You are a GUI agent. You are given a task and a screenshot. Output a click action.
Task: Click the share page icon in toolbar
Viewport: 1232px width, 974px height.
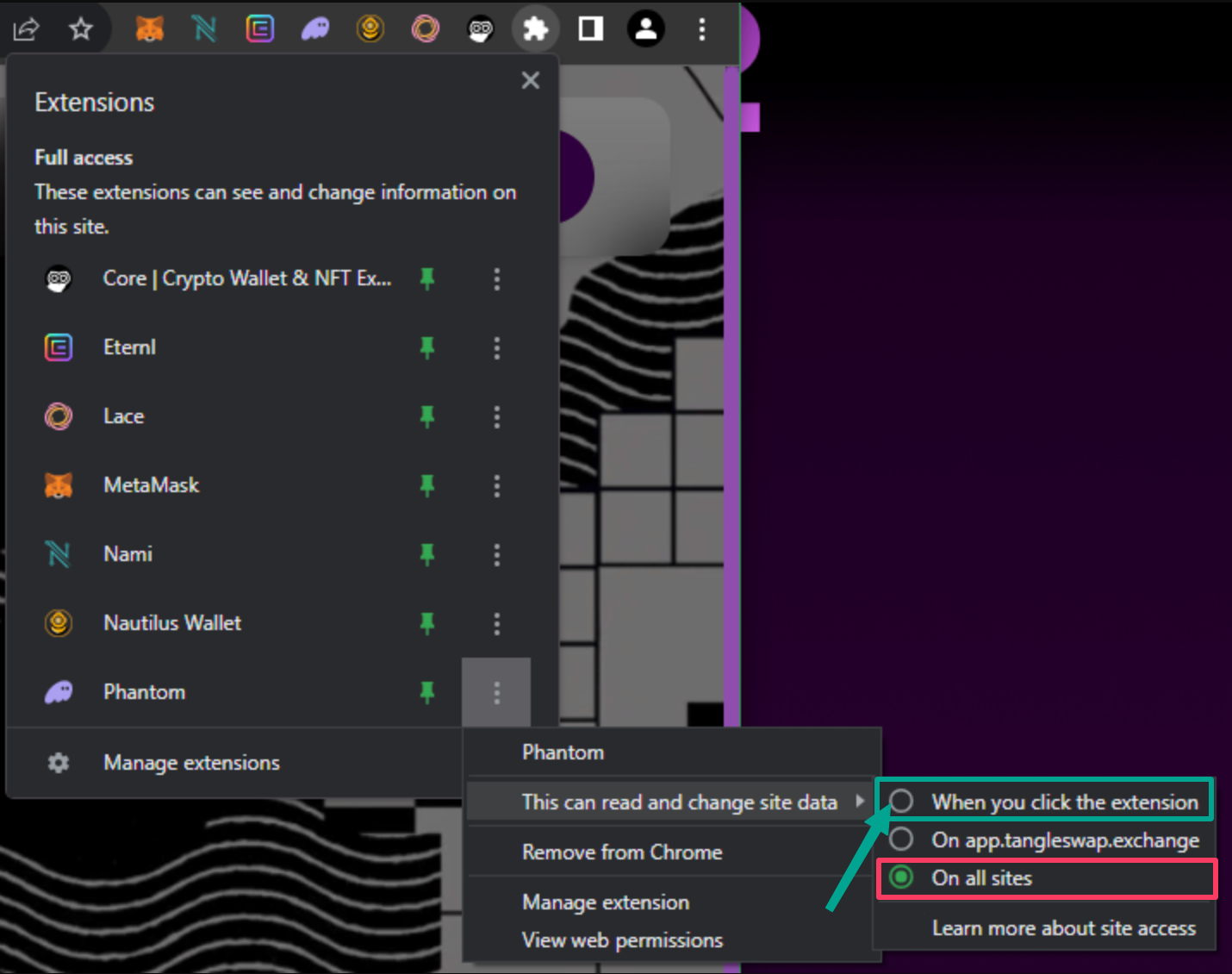pos(26,29)
